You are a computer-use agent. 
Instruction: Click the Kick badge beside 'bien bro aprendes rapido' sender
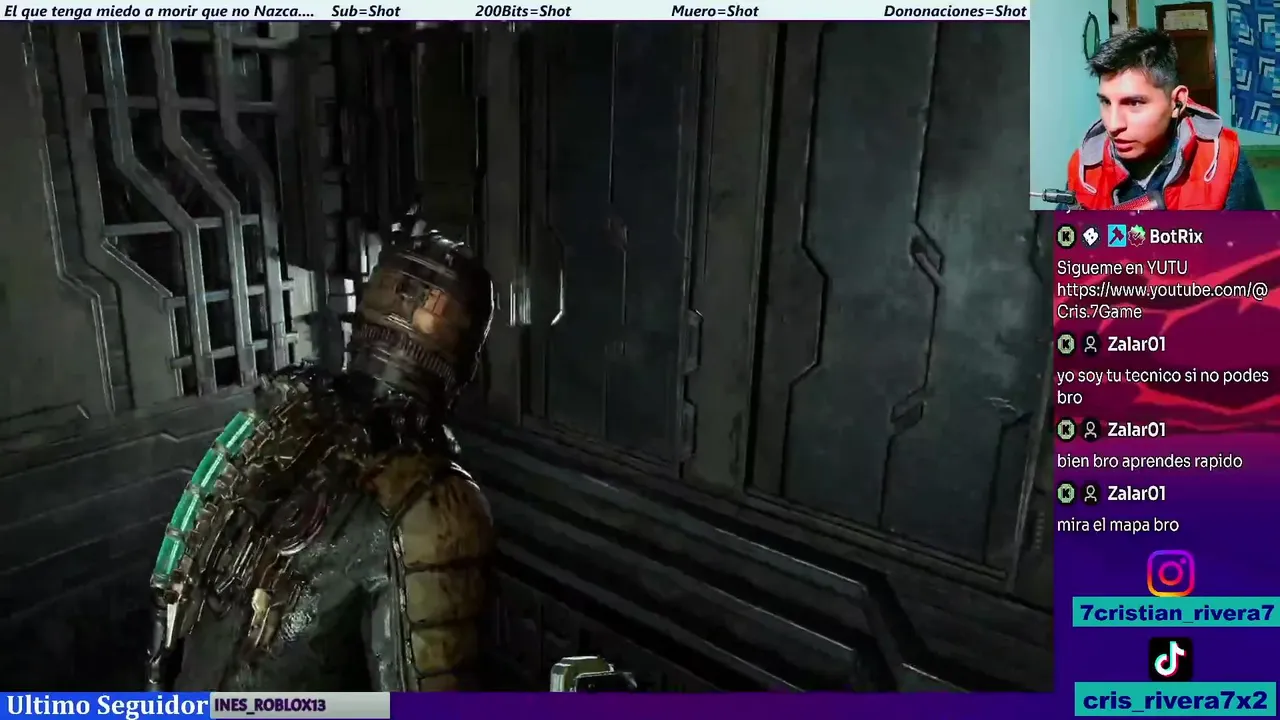[x=1066, y=429]
